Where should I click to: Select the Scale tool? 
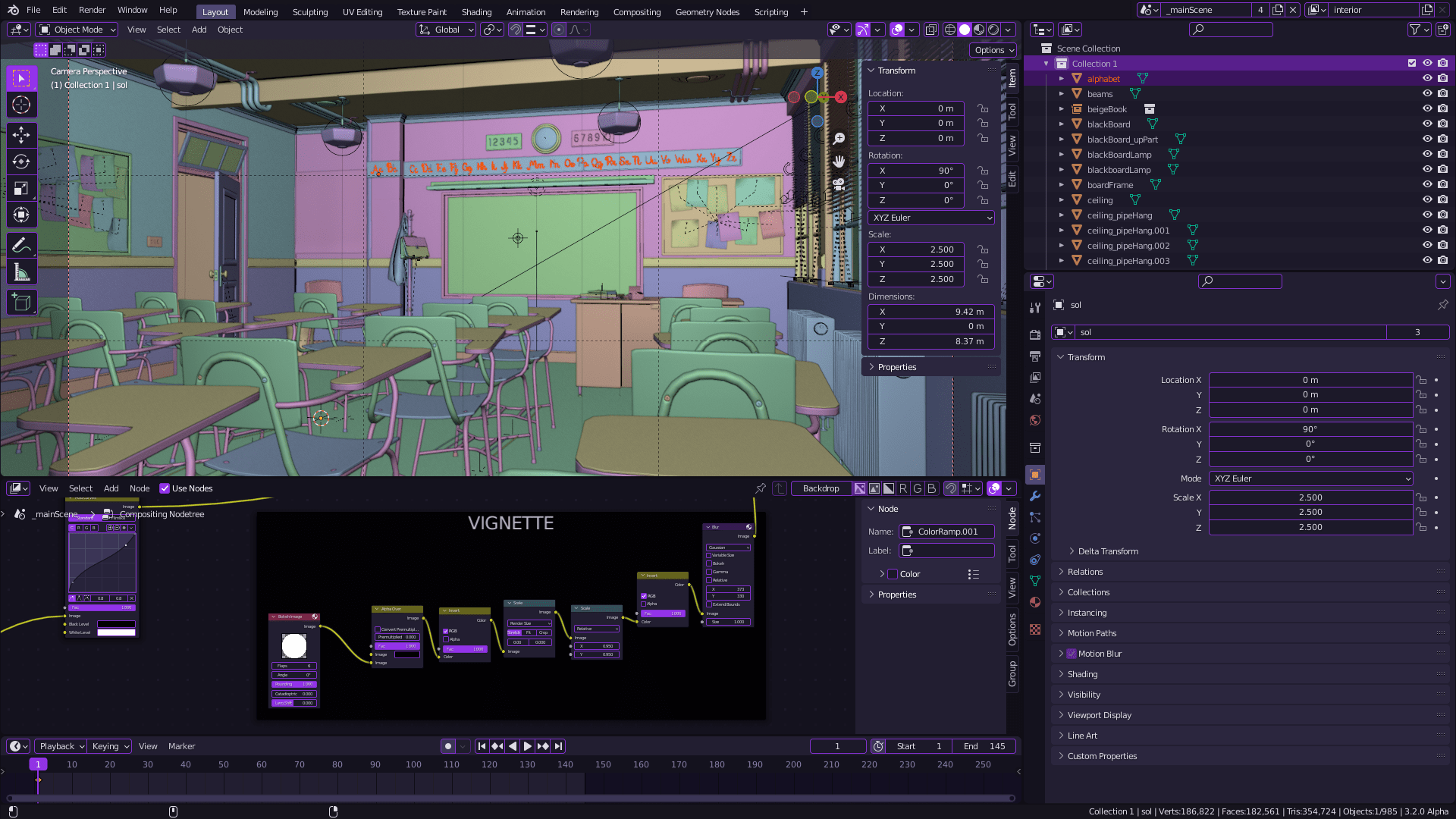[21, 188]
